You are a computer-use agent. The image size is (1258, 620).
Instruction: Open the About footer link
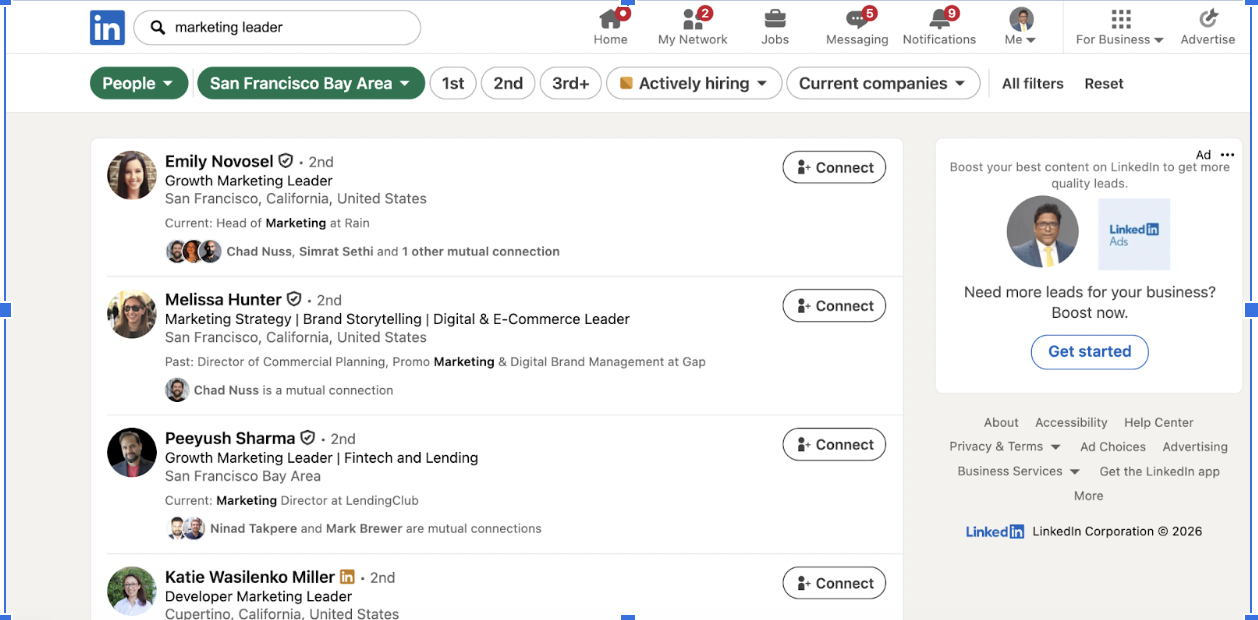point(1001,423)
